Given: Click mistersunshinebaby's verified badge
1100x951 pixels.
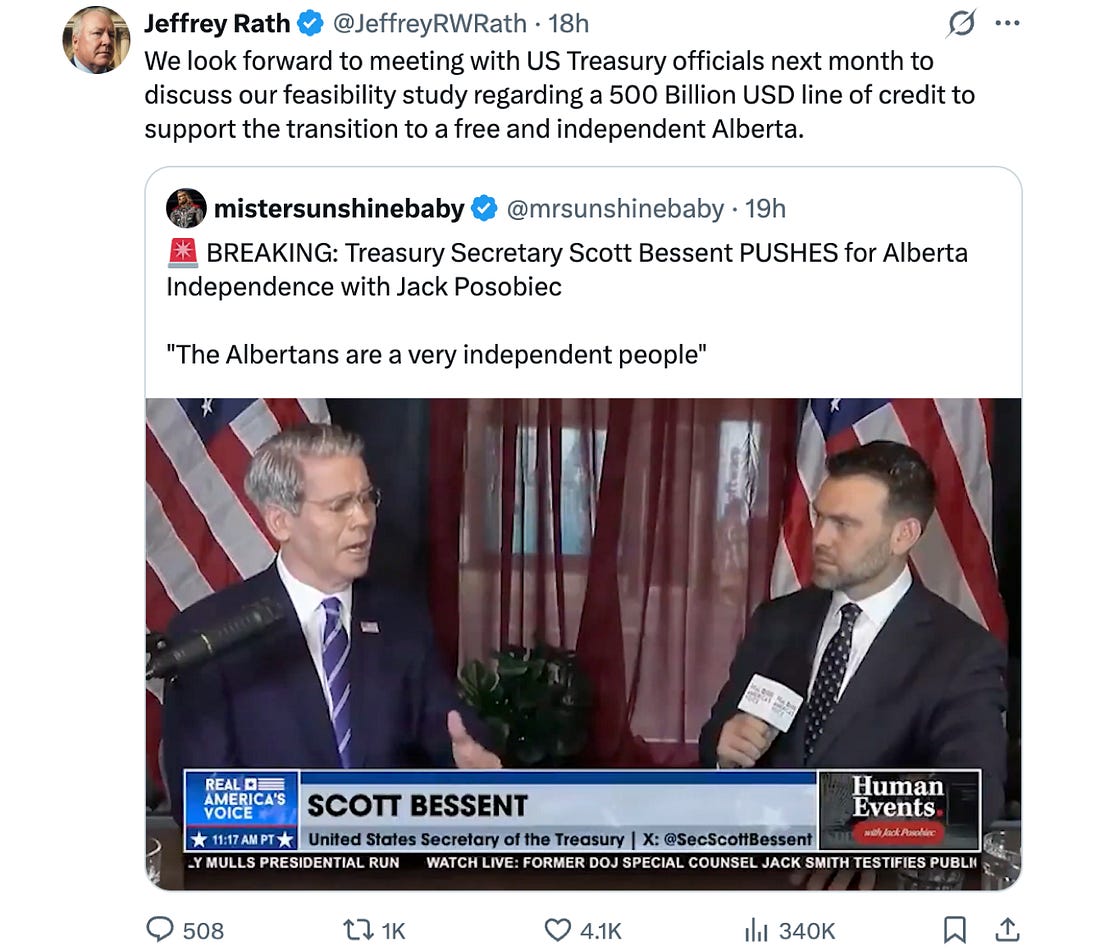Looking at the screenshot, I should coord(484,208).
